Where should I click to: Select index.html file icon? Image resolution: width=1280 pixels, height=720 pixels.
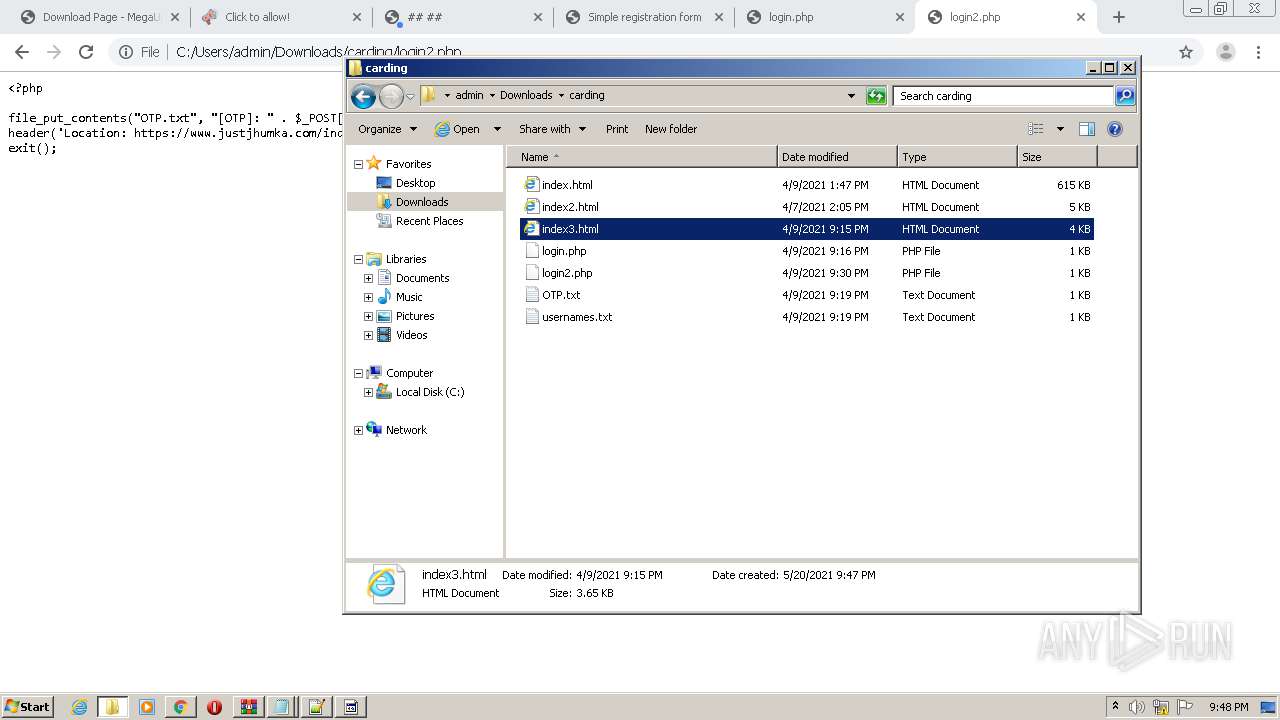[532, 185]
